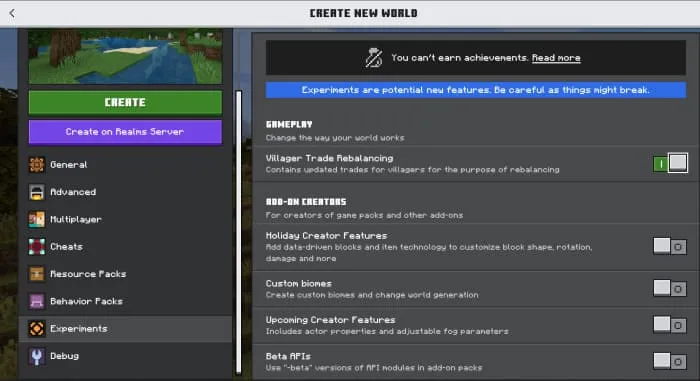Viewport: 700px width, 381px height.
Task: Click the Behavior Packs icon
Action: click(37, 301)
